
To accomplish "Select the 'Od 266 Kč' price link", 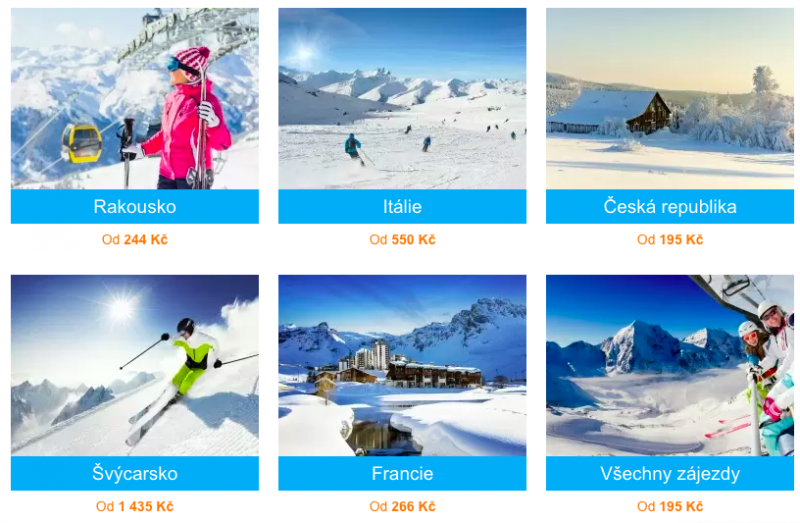I will click(x=402, y=506).
